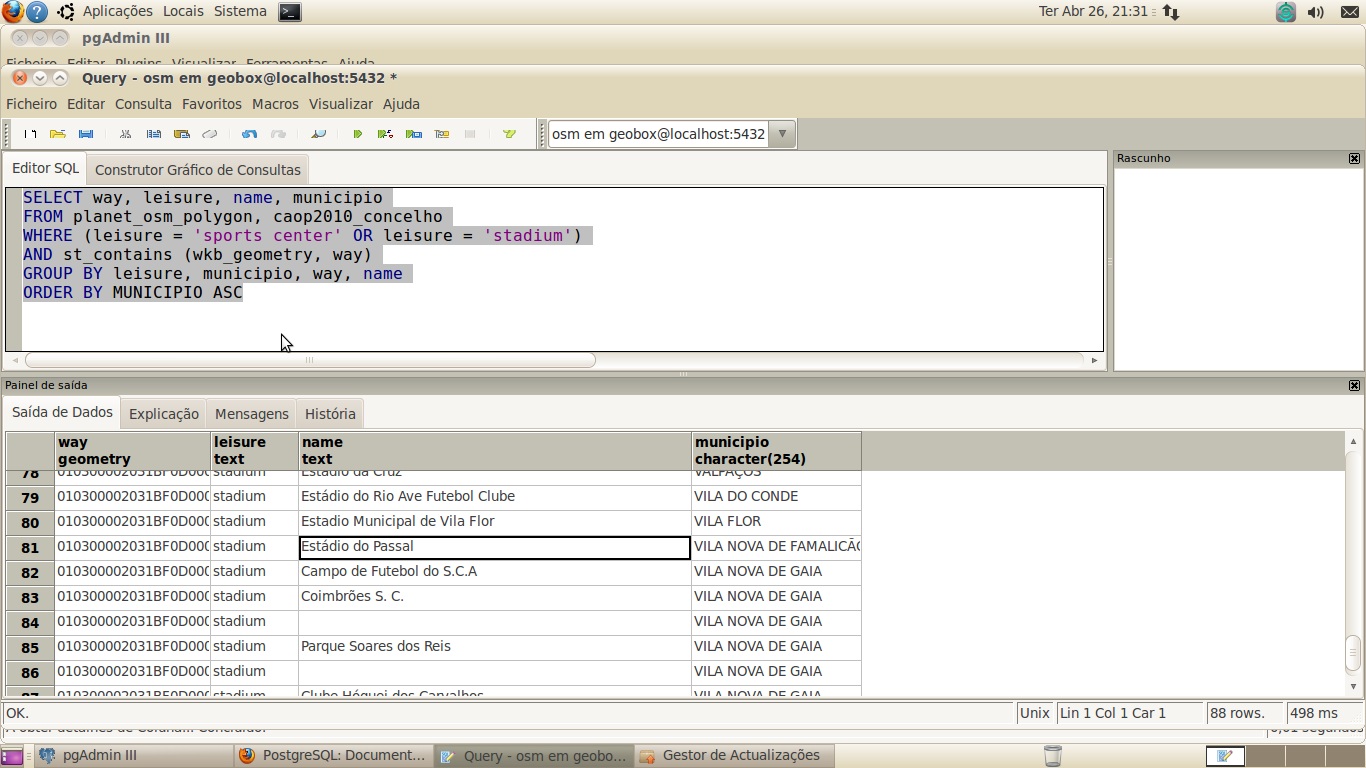Click the Copy toolbar icon
This screenshot has height=768, width=1366.
153,134
